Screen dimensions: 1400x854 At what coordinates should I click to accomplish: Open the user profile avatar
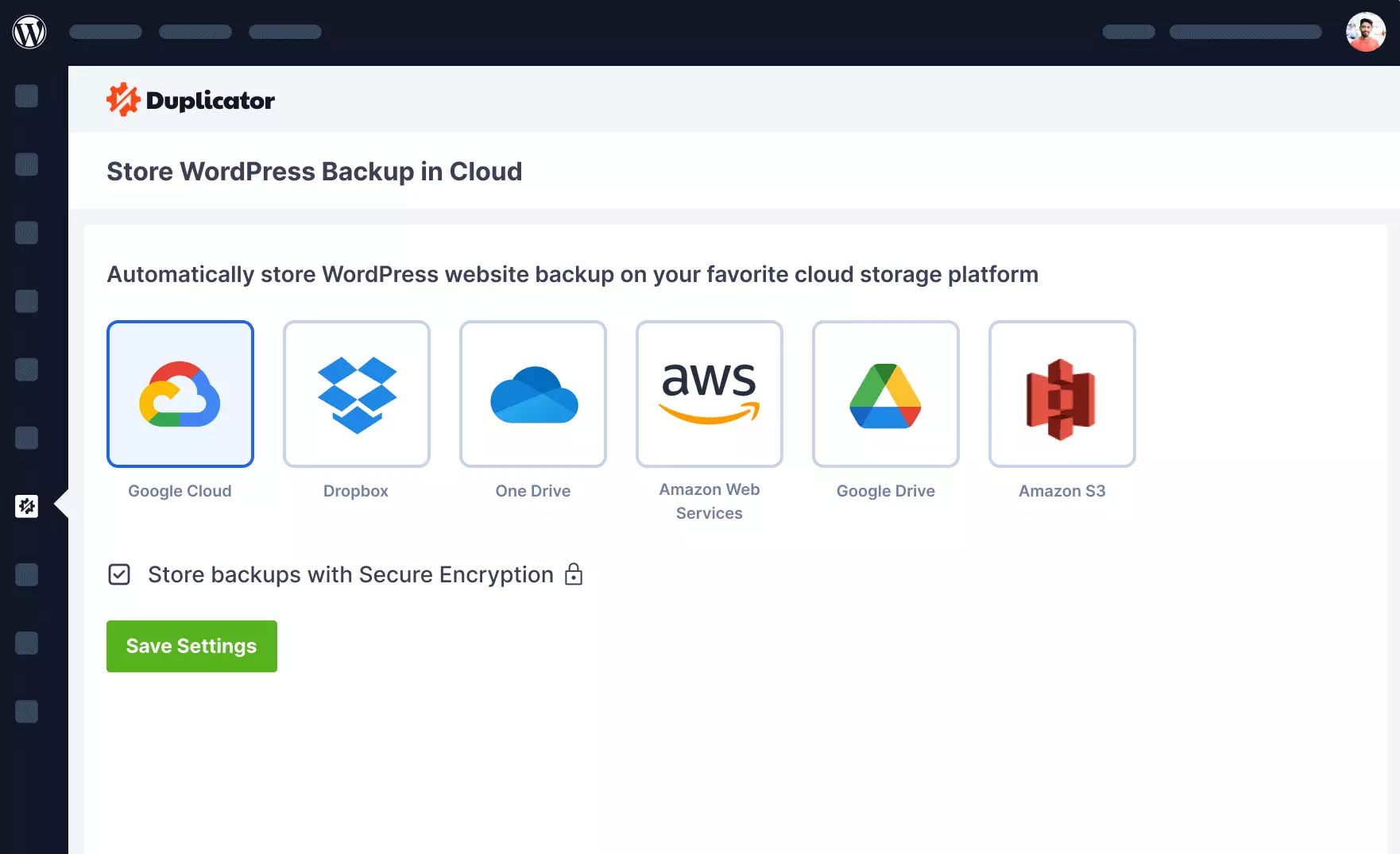point(1365,32)
